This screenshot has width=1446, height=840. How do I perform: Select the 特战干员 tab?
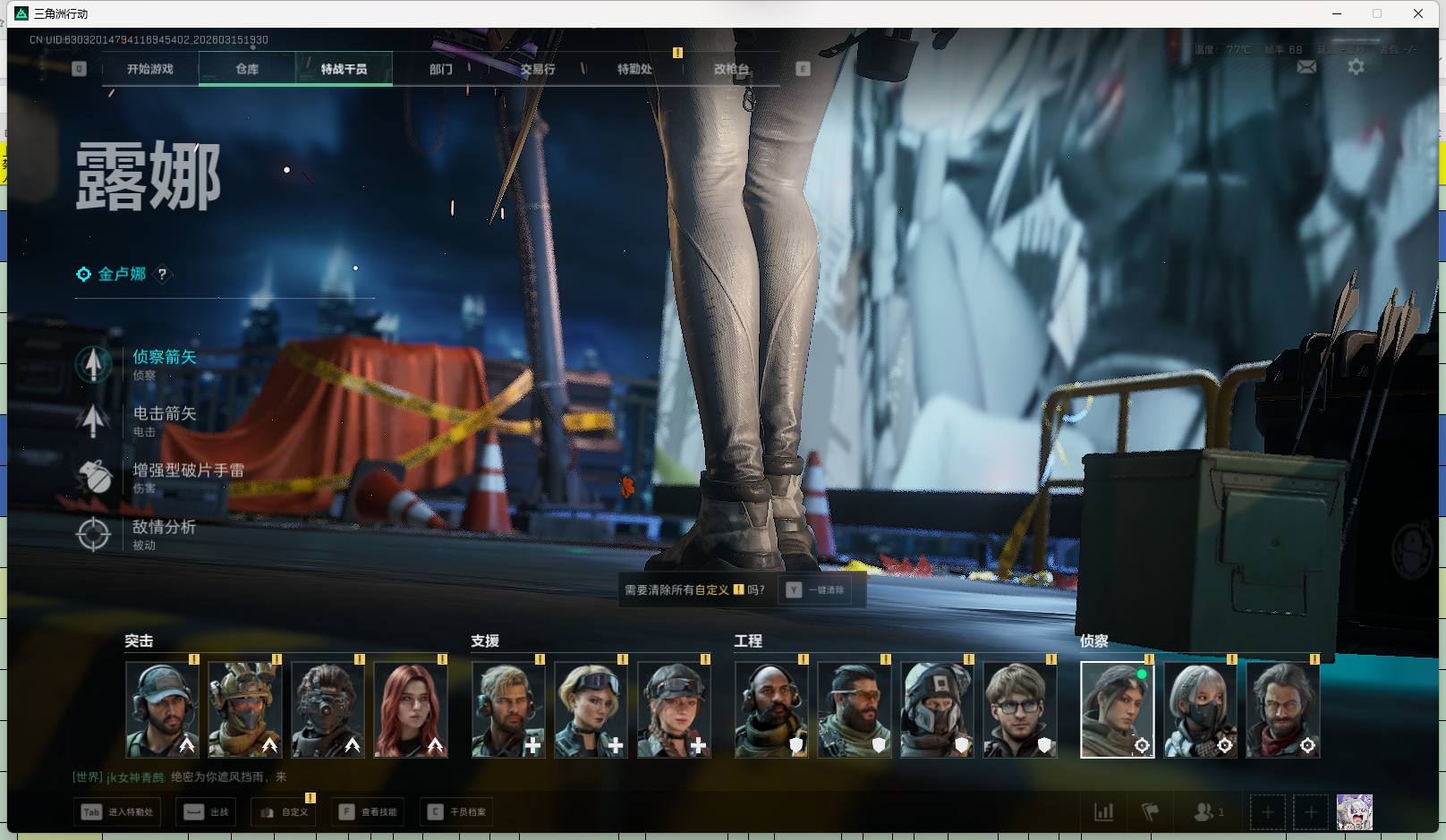(344, 69)
